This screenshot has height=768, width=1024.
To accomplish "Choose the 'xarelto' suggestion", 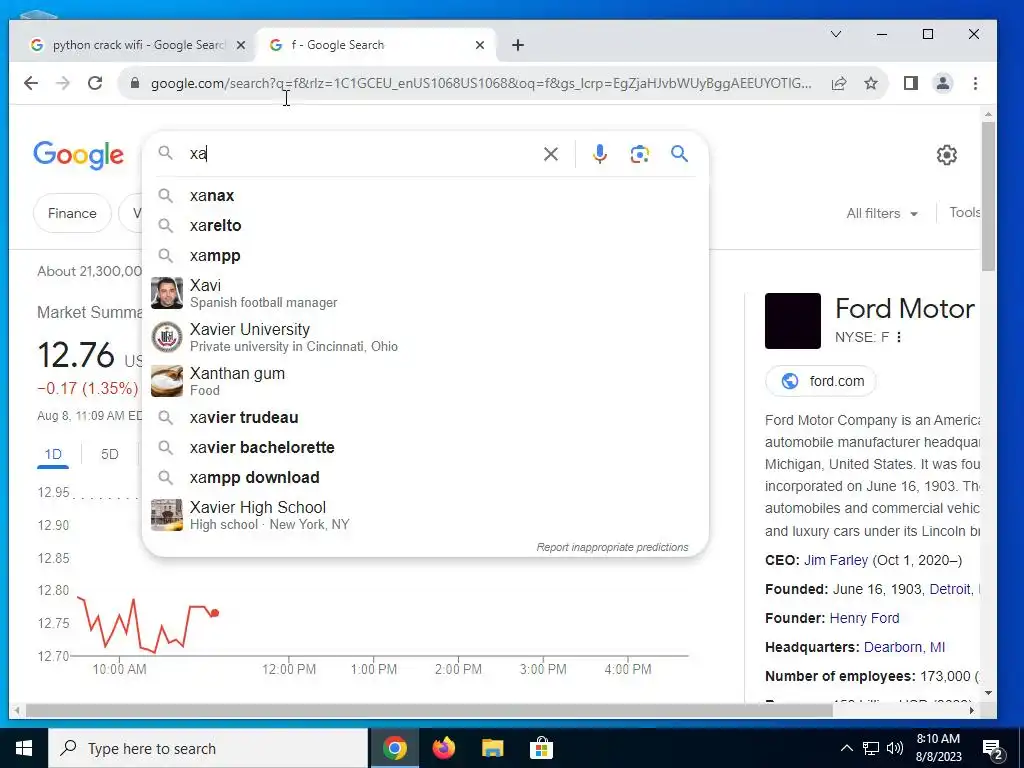I will [x=425, y=225].
